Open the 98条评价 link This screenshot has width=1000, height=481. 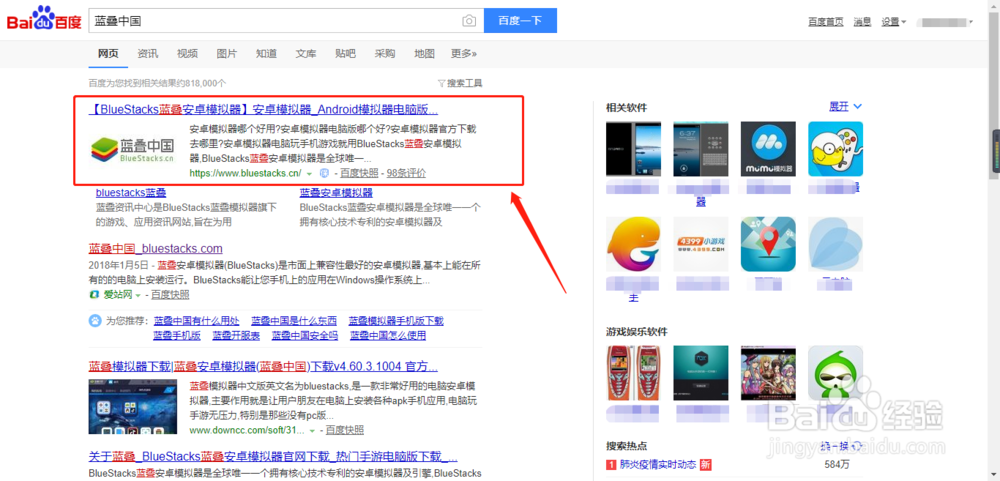[406, 173]
